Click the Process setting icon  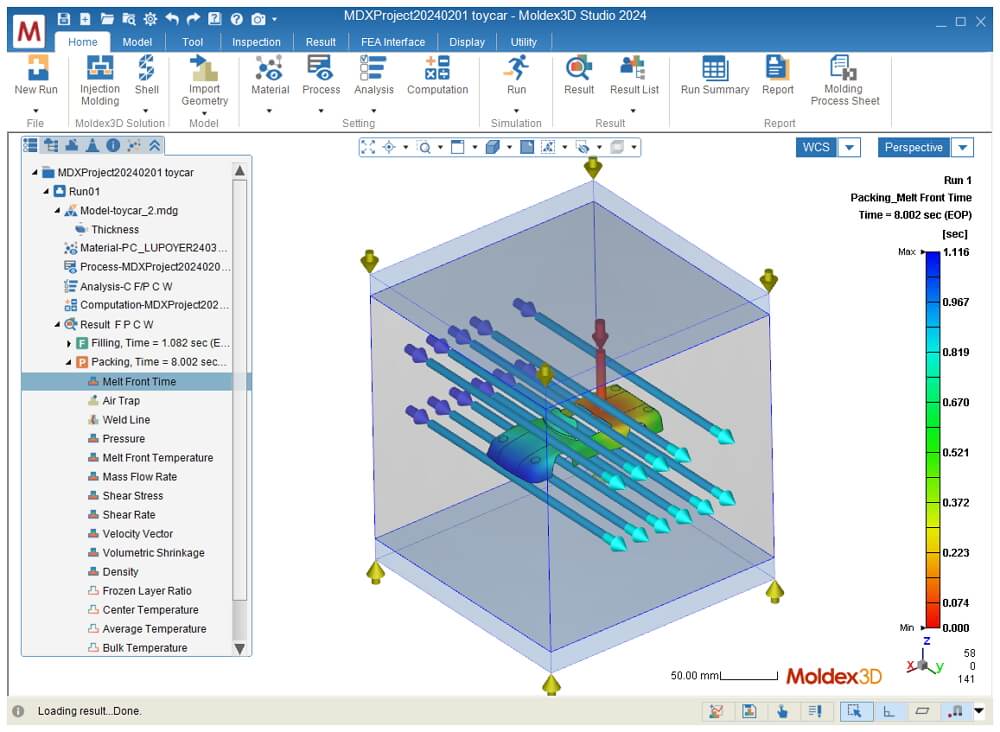click(x=321, y=69)
